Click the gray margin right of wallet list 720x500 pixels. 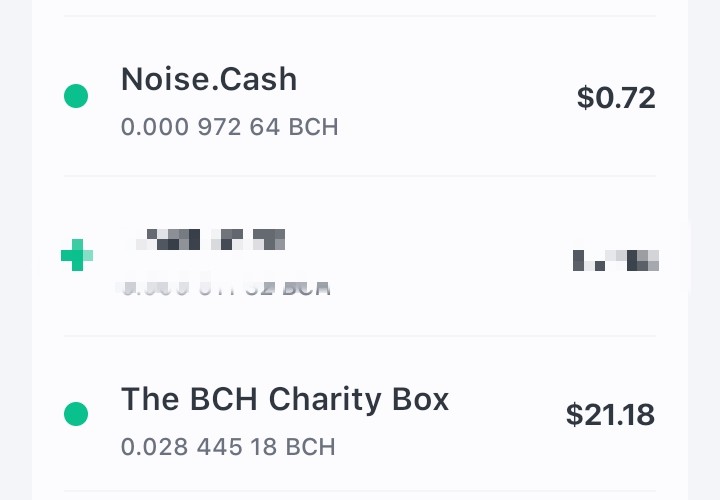point(704,250)
